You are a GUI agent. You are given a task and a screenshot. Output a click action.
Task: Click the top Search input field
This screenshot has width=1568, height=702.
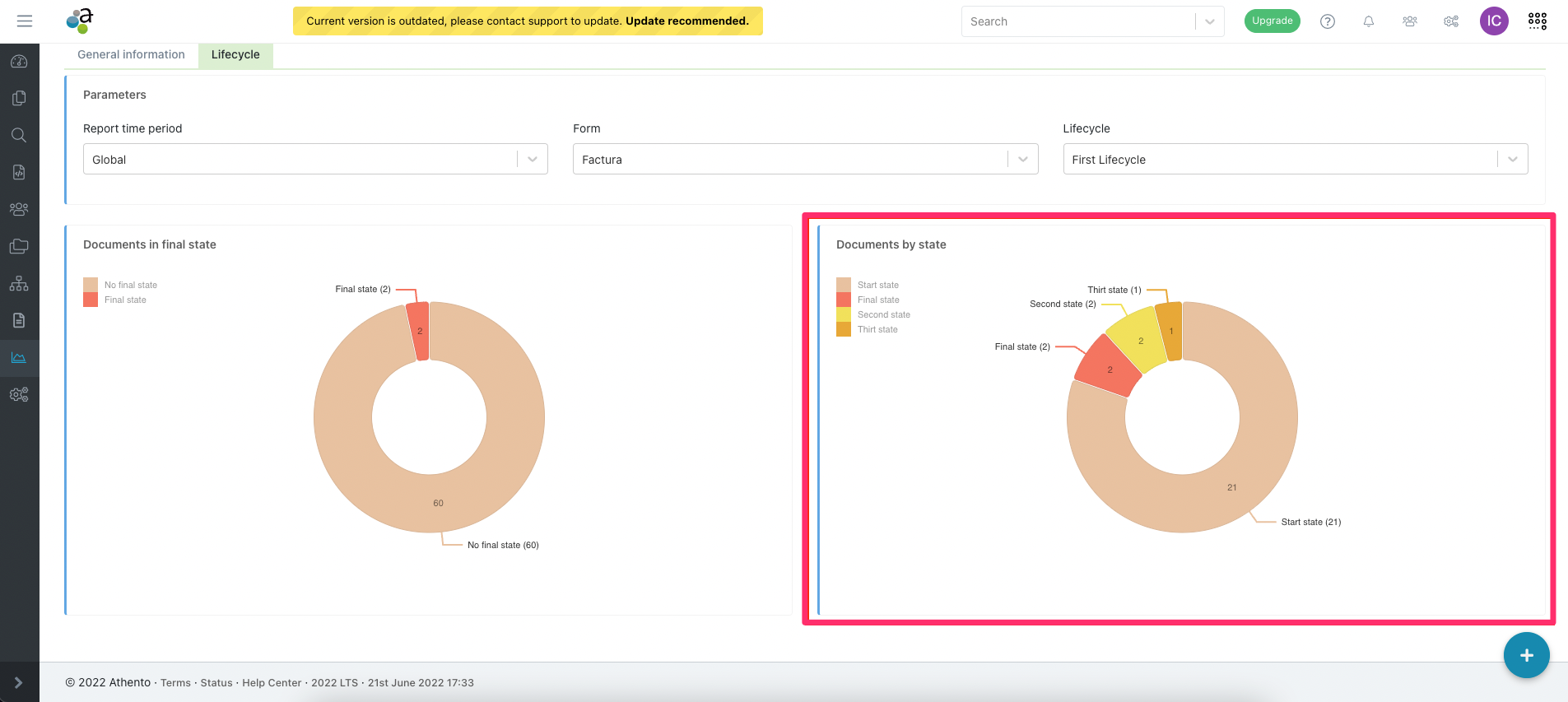(x=1078, y=21)
